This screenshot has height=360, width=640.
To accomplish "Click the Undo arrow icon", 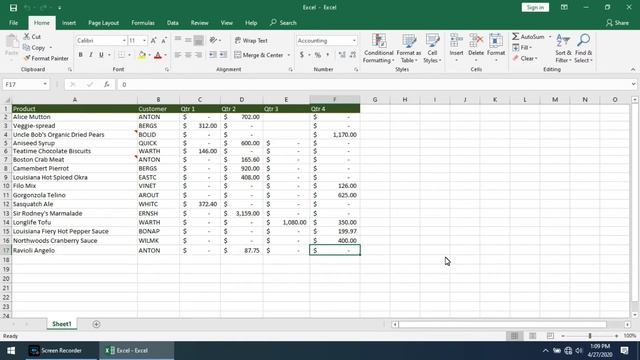I will [x=27, y=8].
